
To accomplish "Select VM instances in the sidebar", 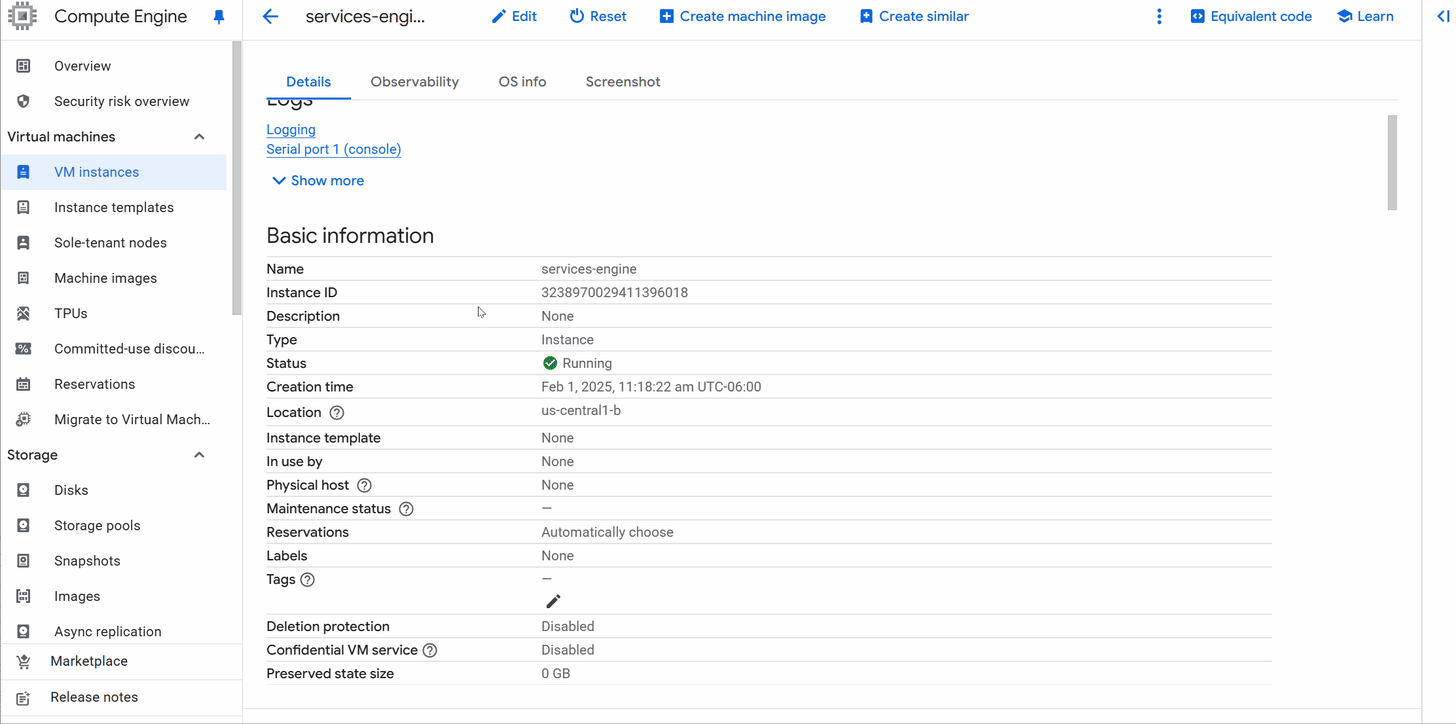I will pos(113,172).
